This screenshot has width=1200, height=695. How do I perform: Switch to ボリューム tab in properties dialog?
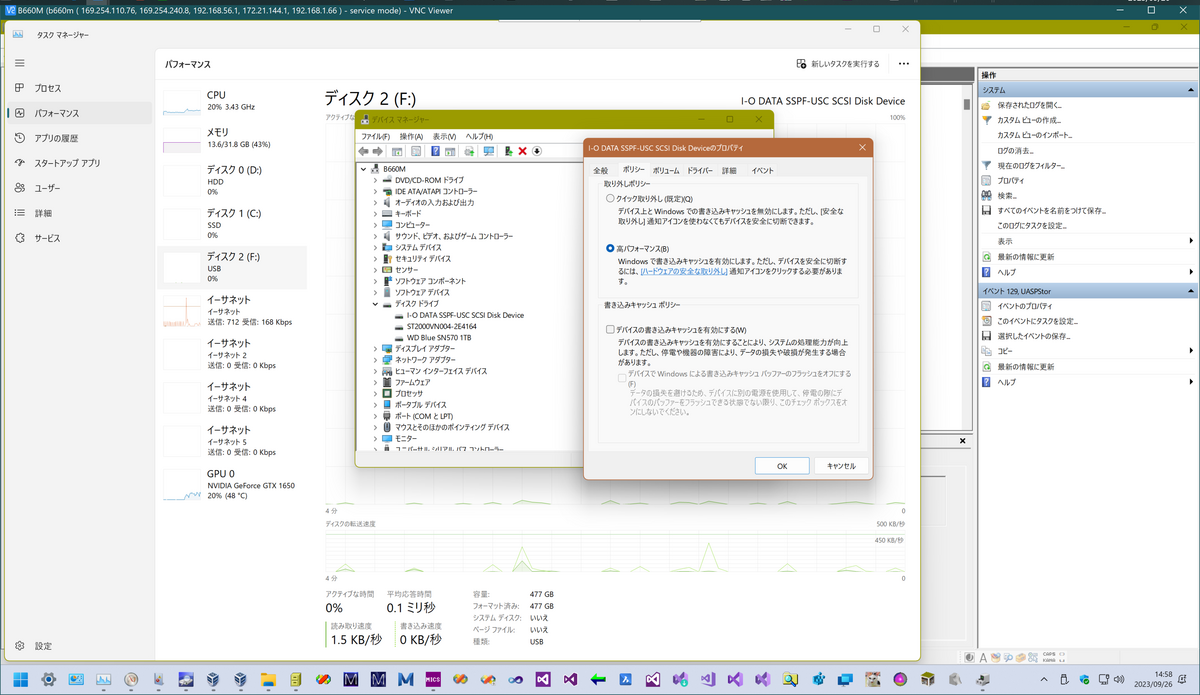point(666,171)
